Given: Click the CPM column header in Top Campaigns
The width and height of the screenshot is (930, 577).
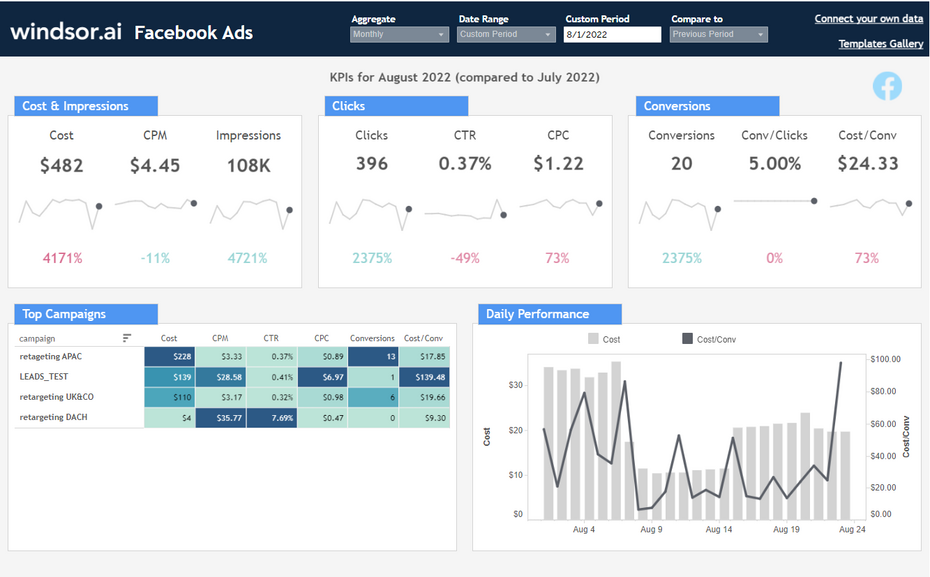Looking at the screenshot, I should (220, 338).
